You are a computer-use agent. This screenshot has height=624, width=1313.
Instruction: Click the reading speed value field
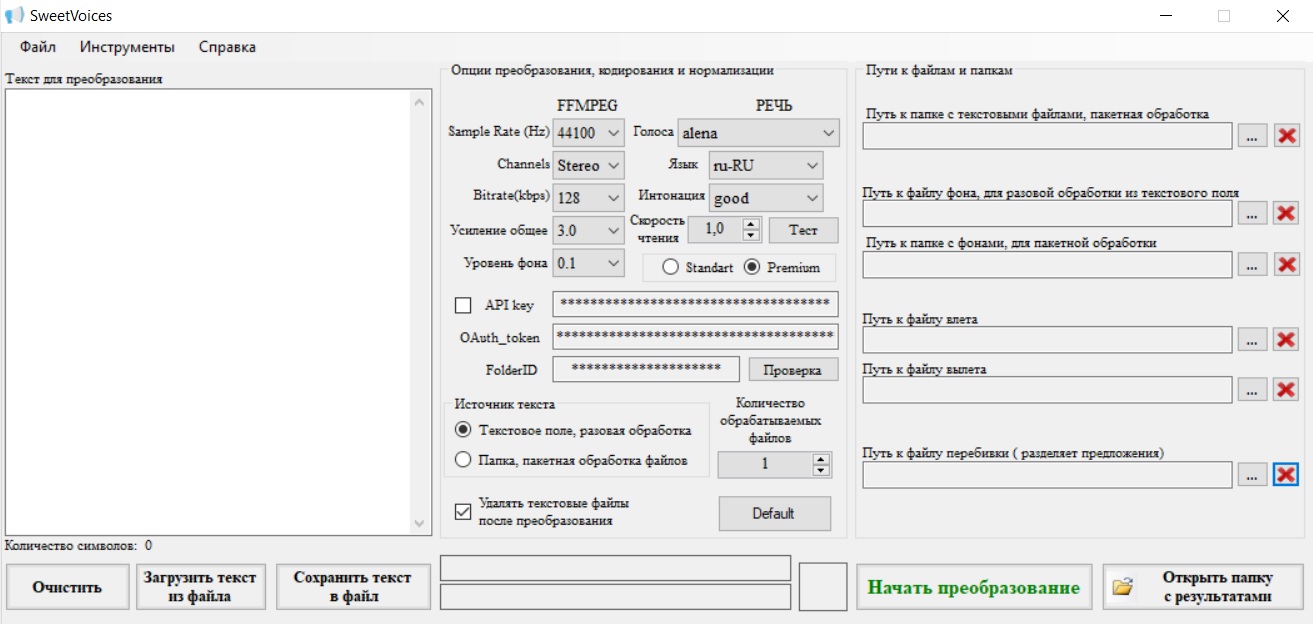point(716,229)
